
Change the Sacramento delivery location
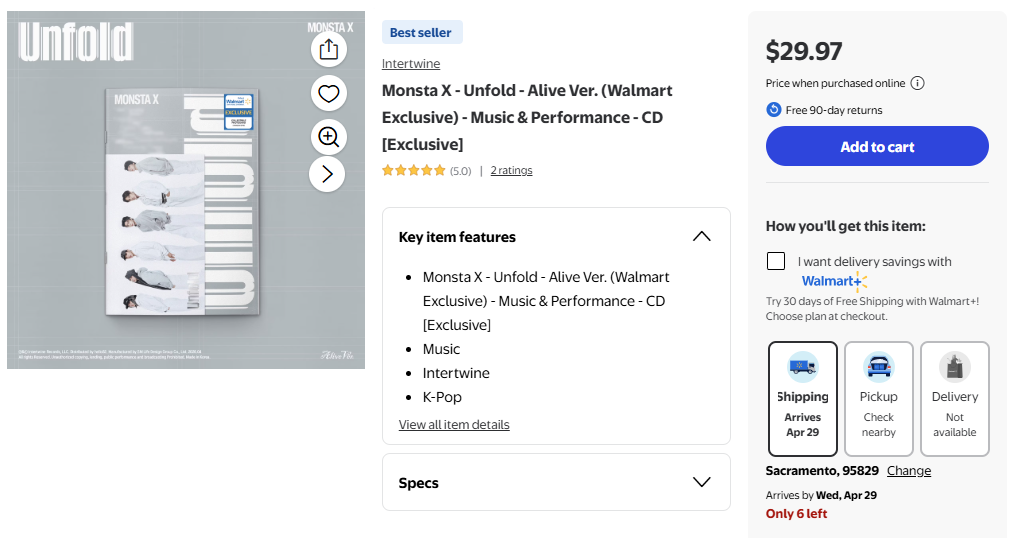point(908,471)
